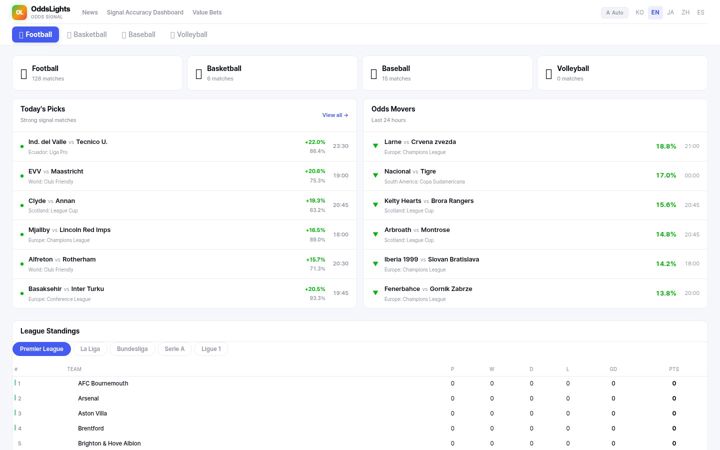Select the Volleyball sport tab
720x450 pixels.
pos(189,34)
